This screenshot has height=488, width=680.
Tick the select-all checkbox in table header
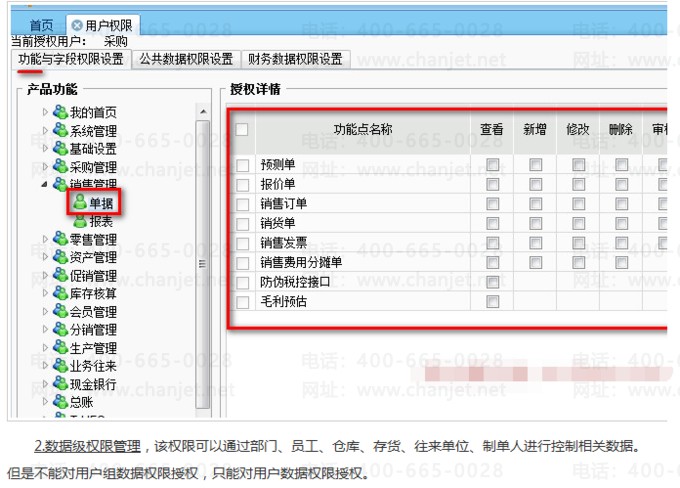[x=242, y=129]
